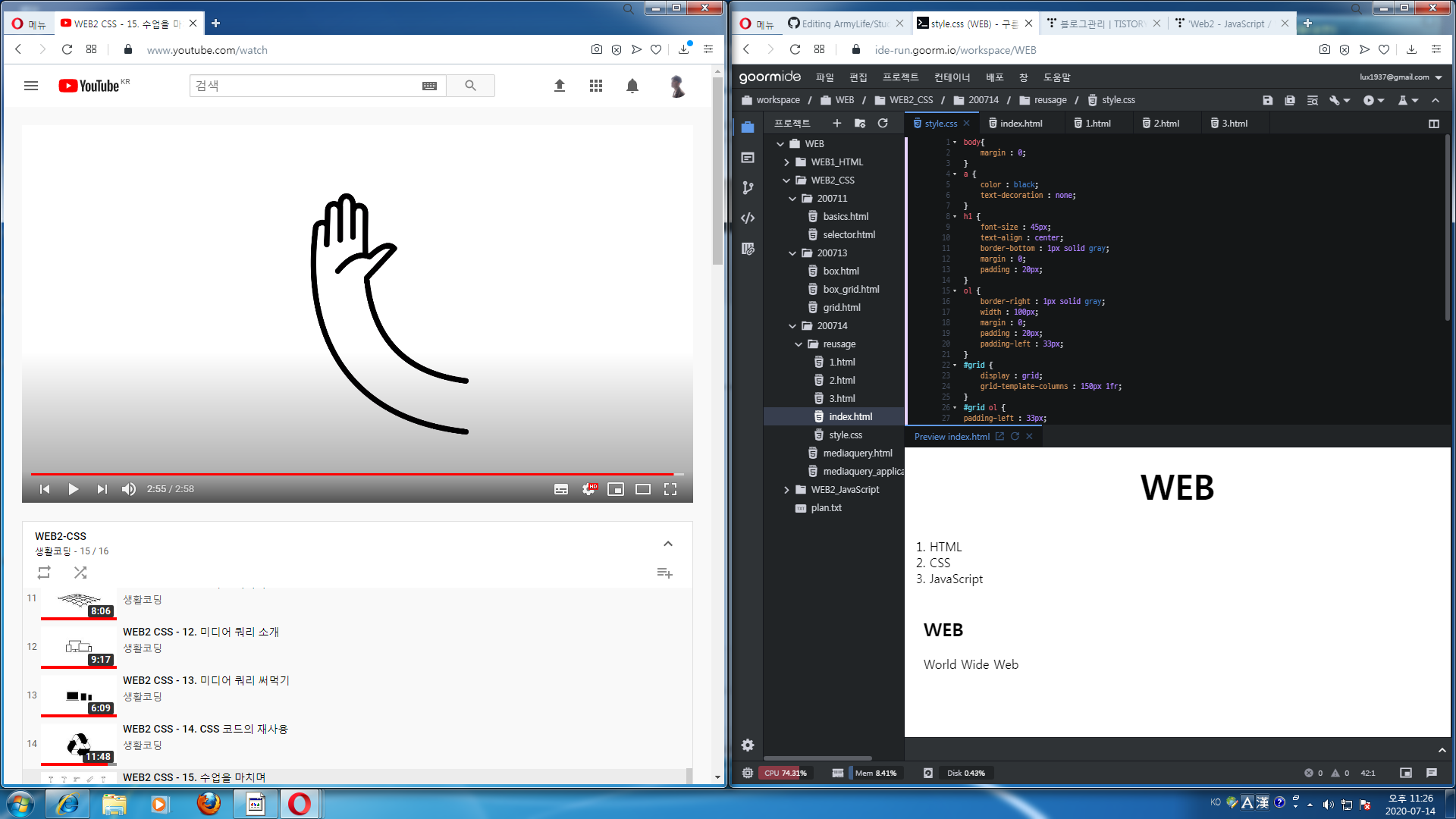
Task: Open the goormide settings gear in sidebar
Action: (748, 745)
